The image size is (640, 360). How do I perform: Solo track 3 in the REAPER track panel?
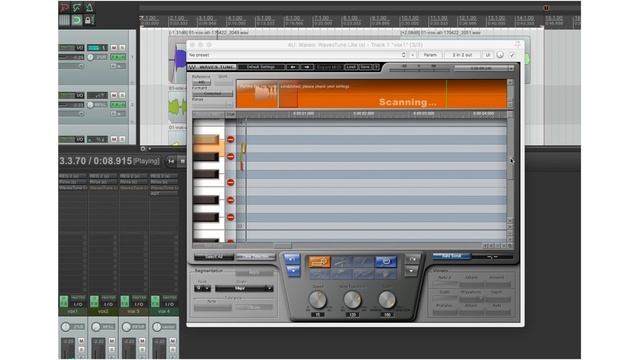point(122,139)
